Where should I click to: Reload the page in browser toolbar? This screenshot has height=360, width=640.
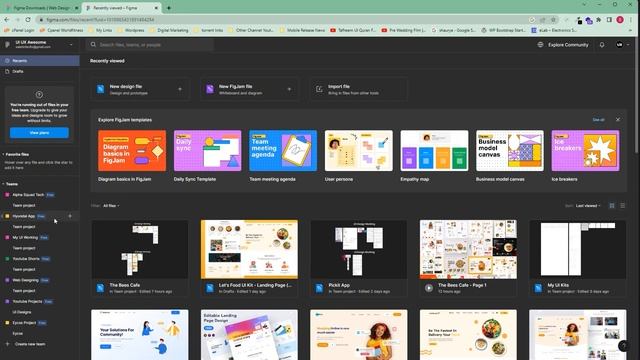(28, 20)
